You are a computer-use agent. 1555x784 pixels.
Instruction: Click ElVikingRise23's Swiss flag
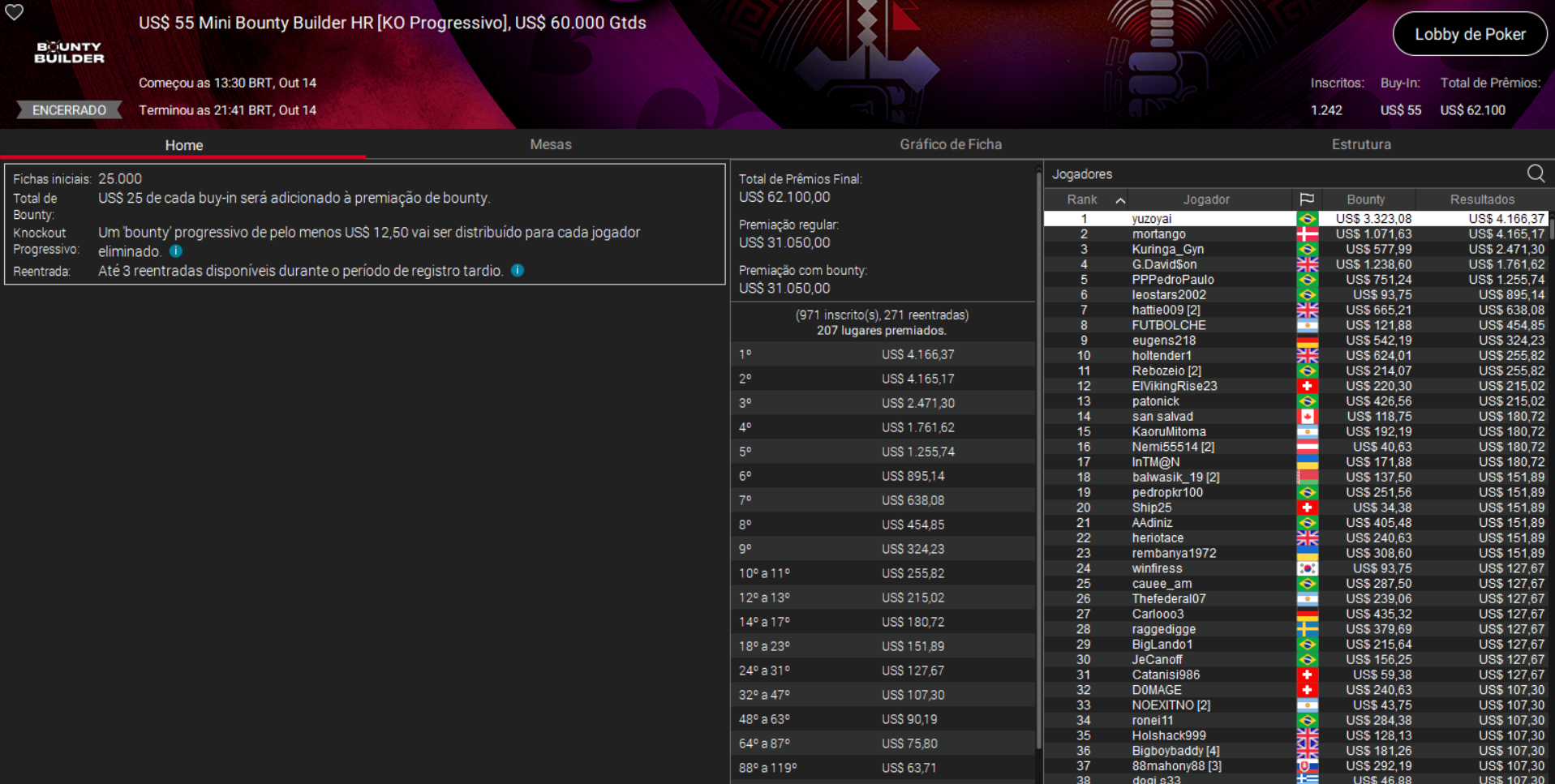(x=1307, y=386)
